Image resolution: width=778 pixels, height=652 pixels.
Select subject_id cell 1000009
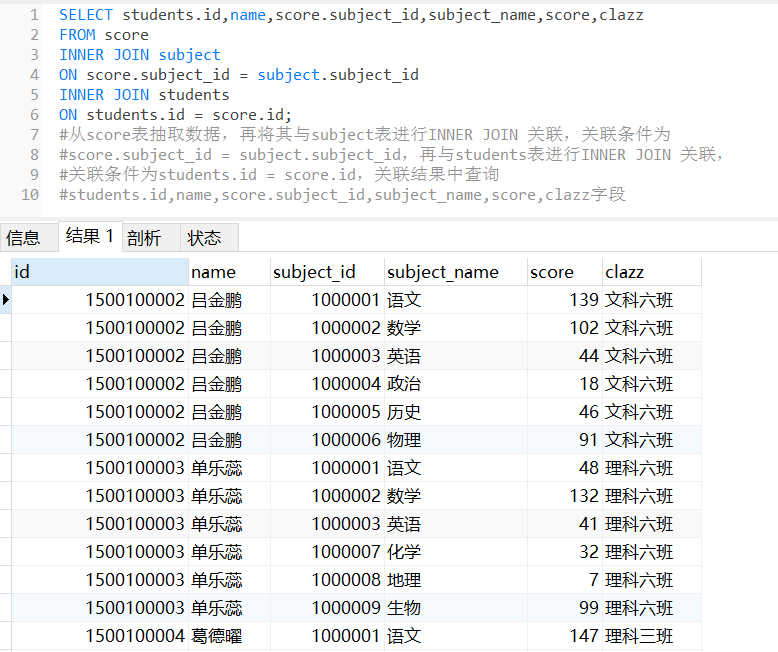tap(327, 608)
